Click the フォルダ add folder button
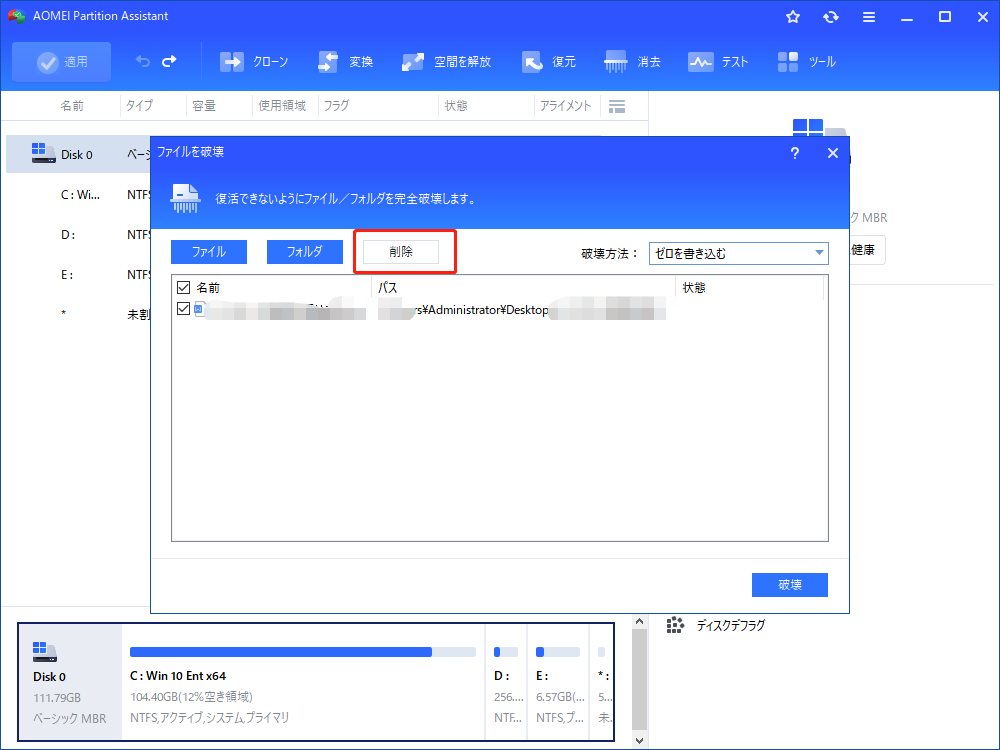Image resolution: width=1000 pixels, height=750 pixels. pyautogui.click(x=305, y=252)
